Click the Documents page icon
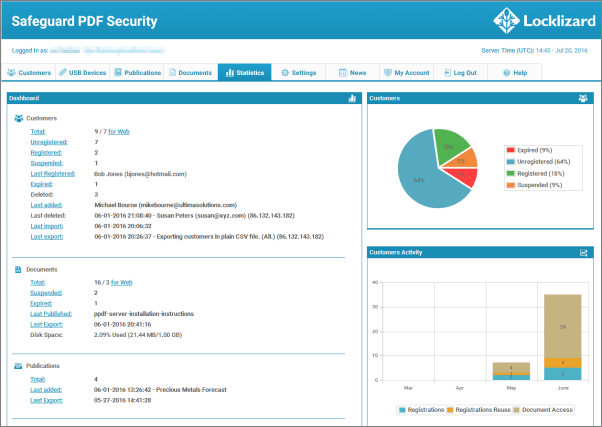Screen dimensions: 602x427 (x=172, y=72)
